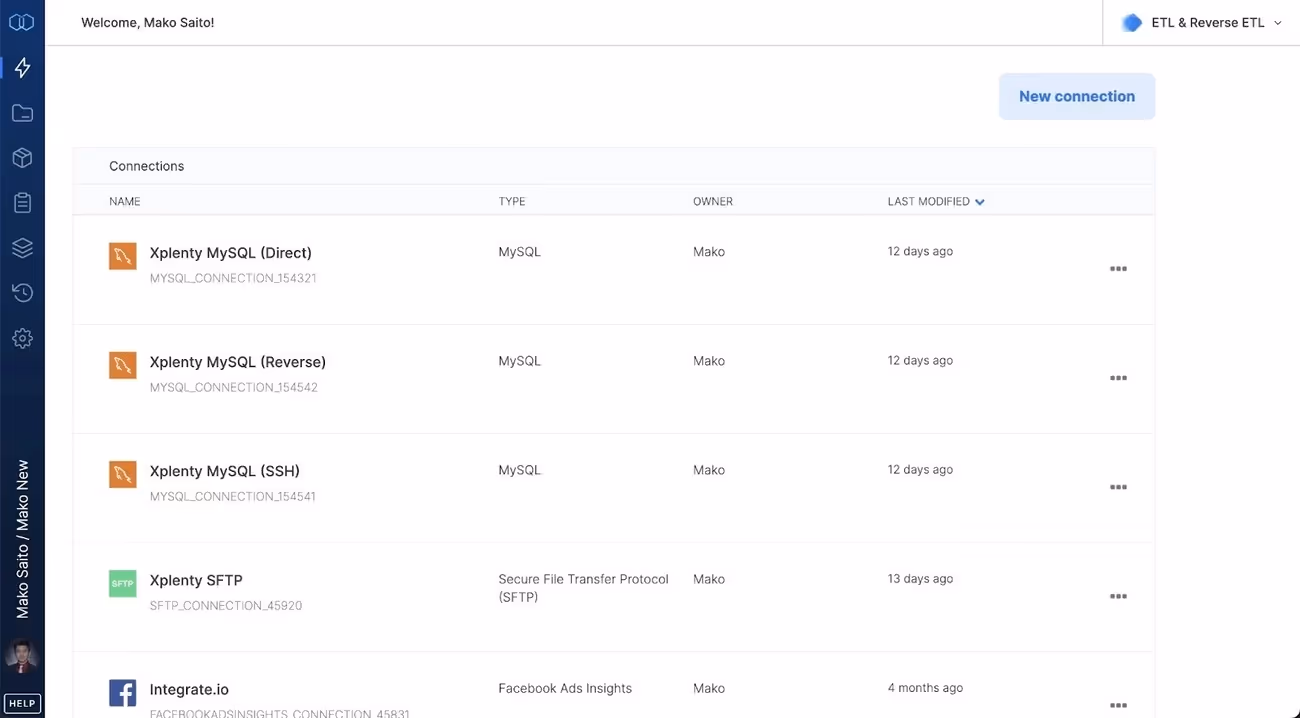Viewport: 1300px width, 718px height.
Task: Open the history clock icon in sidebar
Action: 22,293
